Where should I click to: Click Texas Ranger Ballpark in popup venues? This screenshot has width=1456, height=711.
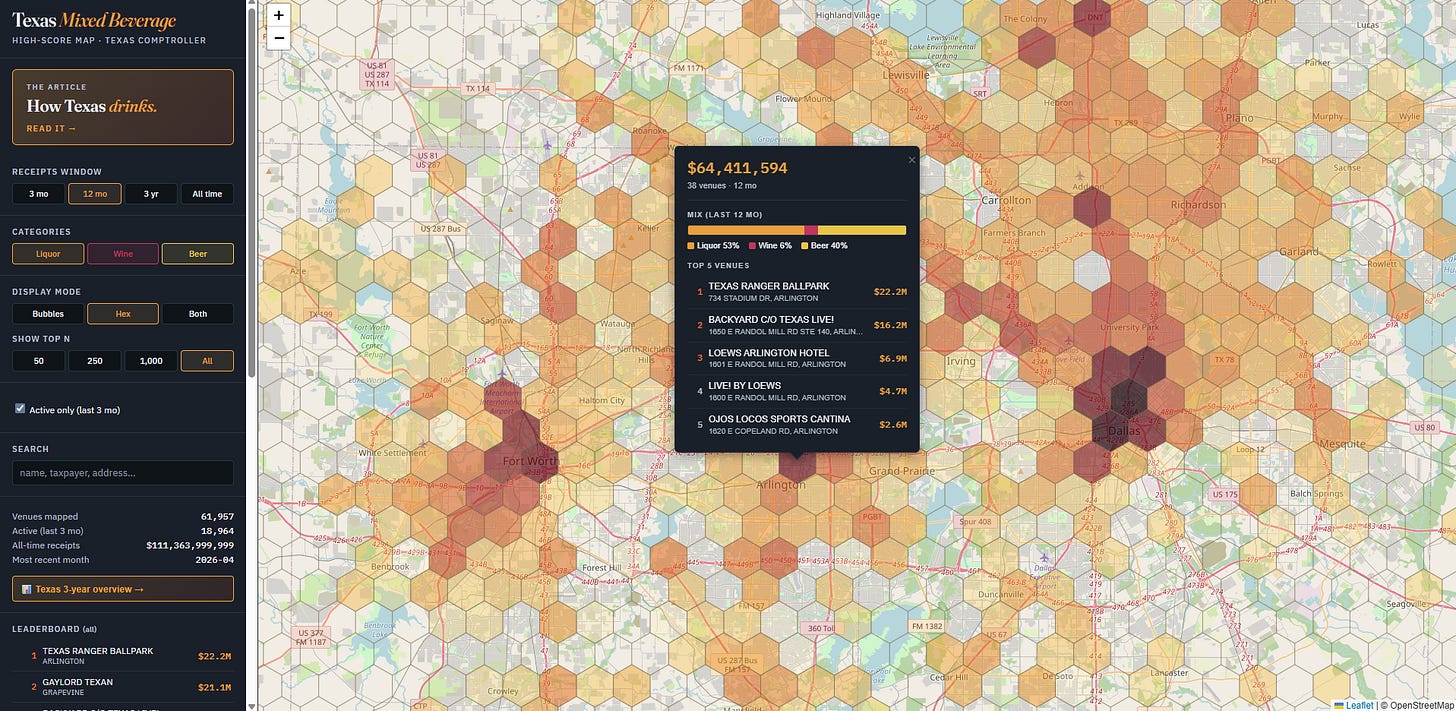797,292
